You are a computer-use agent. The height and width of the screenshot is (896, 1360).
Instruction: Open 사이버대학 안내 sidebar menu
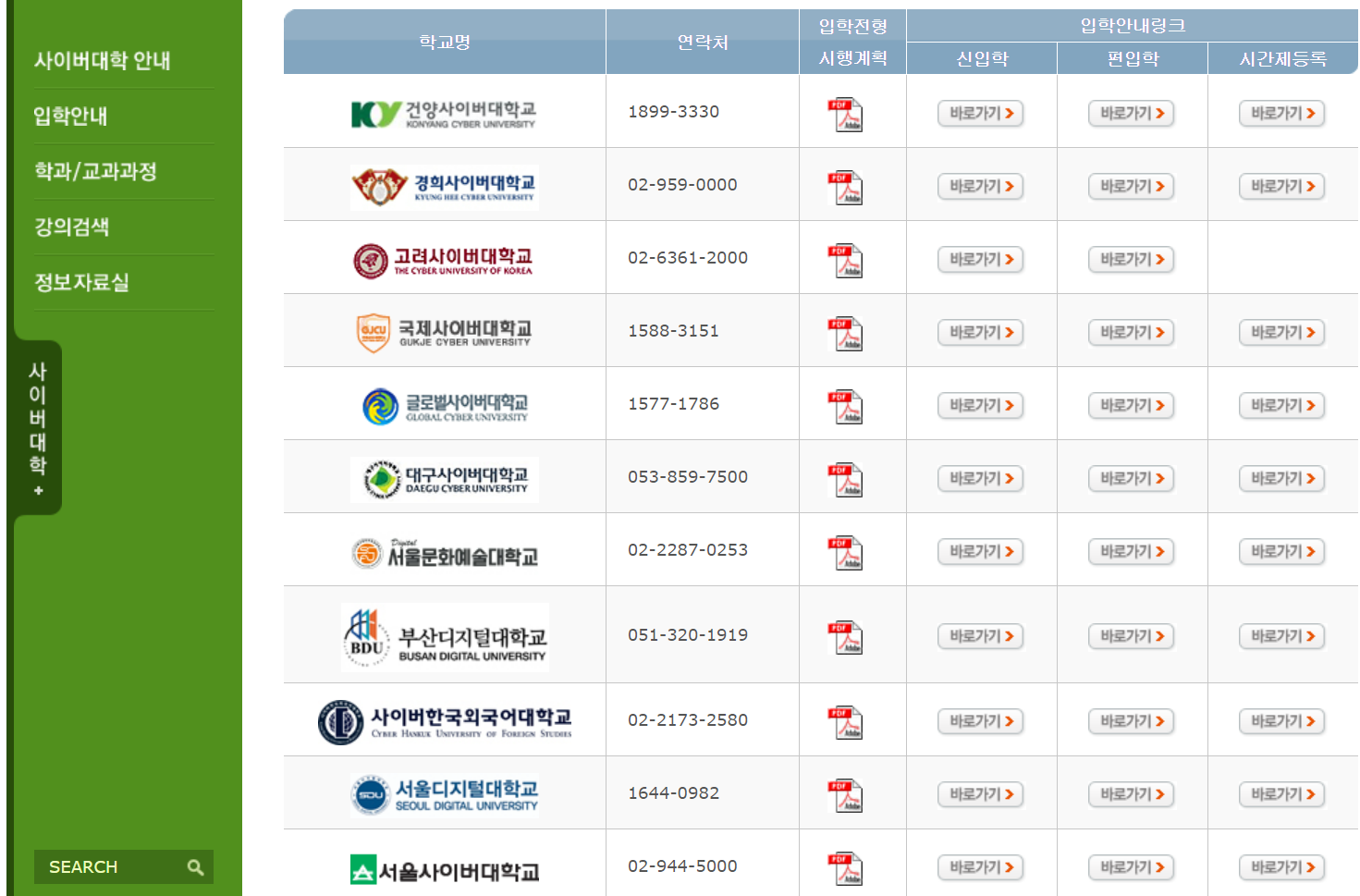click(x=103, y=61)
